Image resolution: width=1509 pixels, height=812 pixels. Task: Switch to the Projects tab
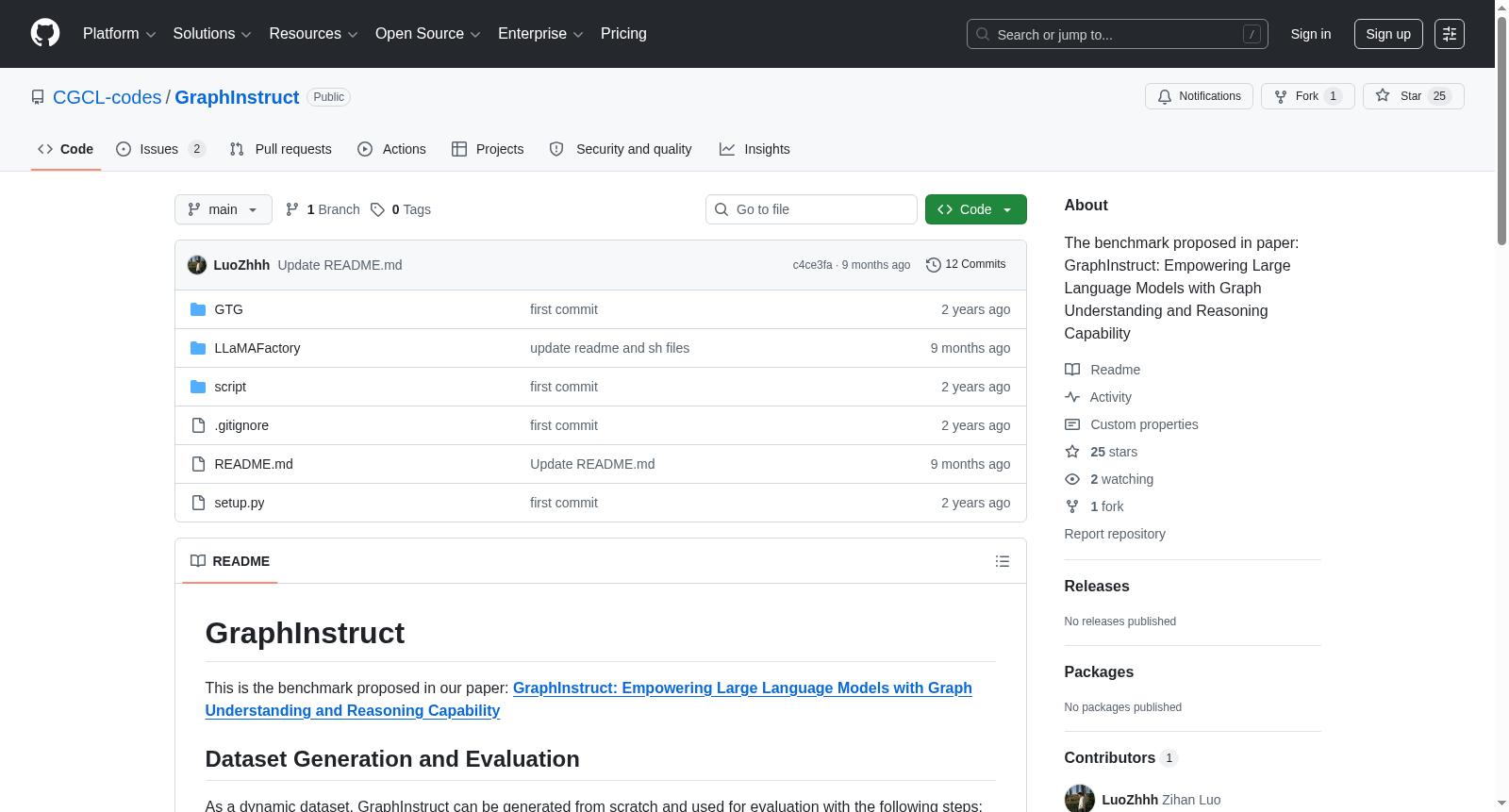tap(488, 149)
